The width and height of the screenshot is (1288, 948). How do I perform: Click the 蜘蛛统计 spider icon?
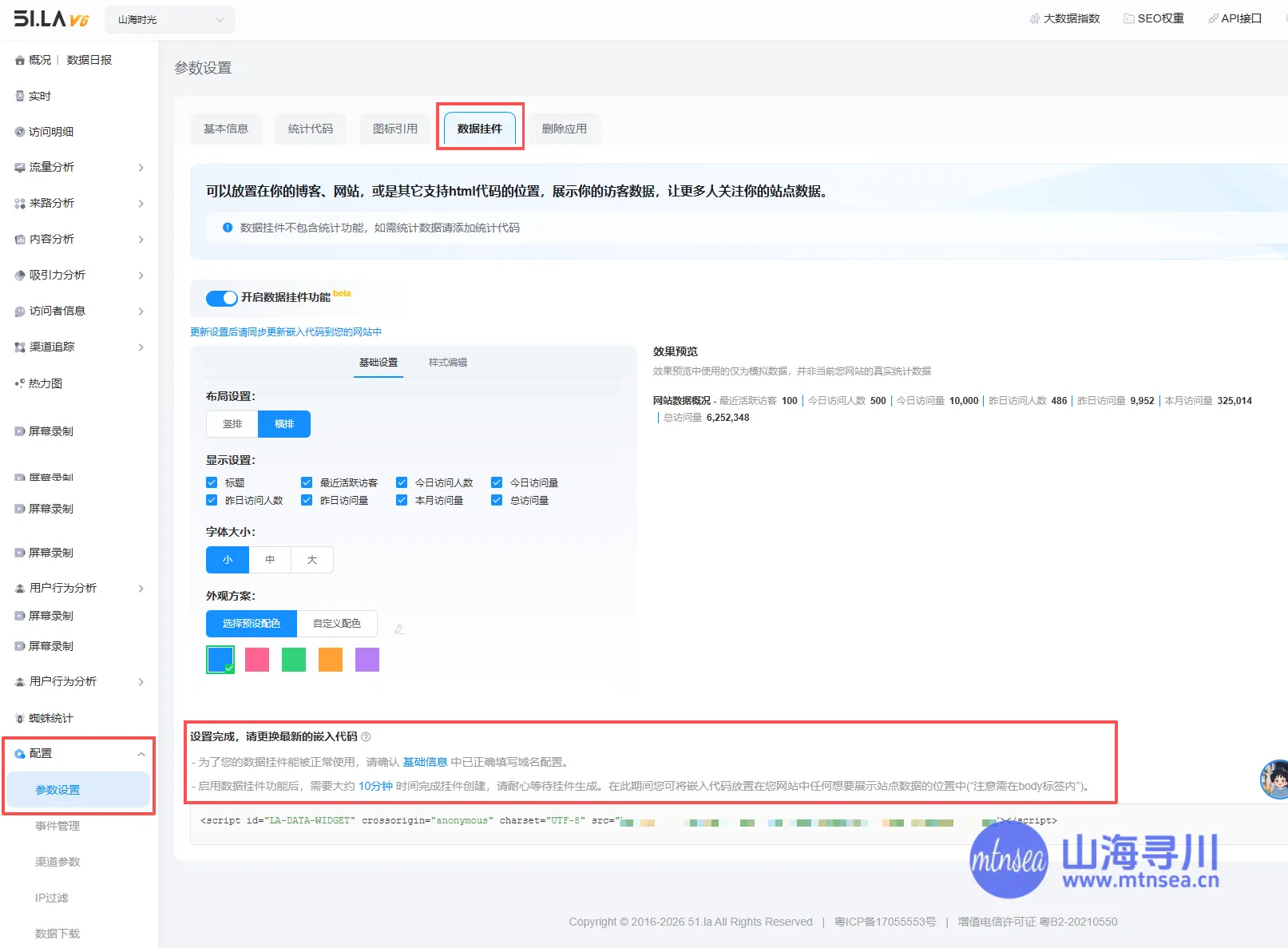pyautogui.click(x=20, y=719)
